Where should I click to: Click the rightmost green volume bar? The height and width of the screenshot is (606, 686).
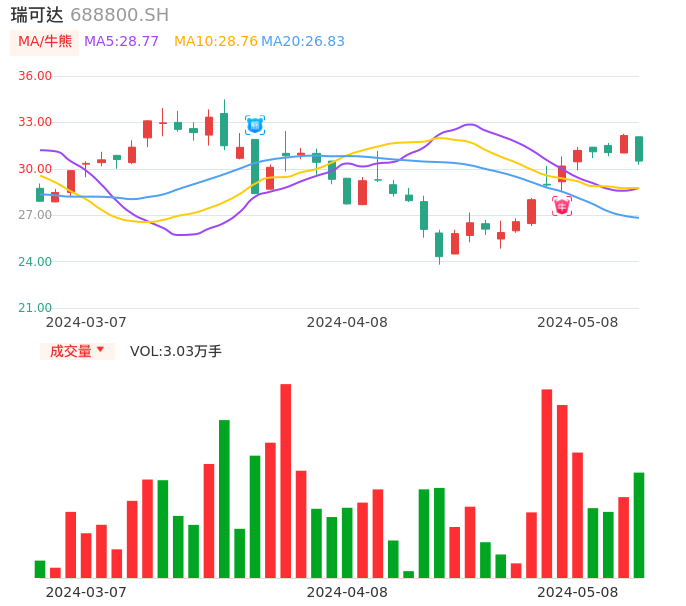639,525
